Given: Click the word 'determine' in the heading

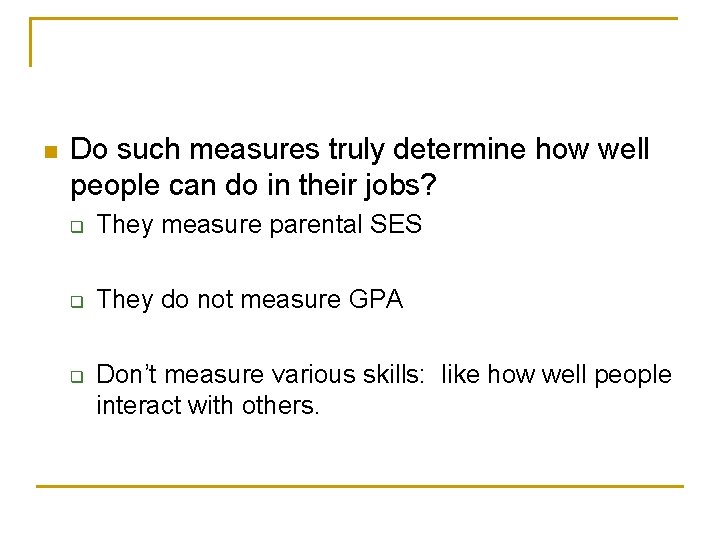Looking at the screenshot, I should [459, 149].
